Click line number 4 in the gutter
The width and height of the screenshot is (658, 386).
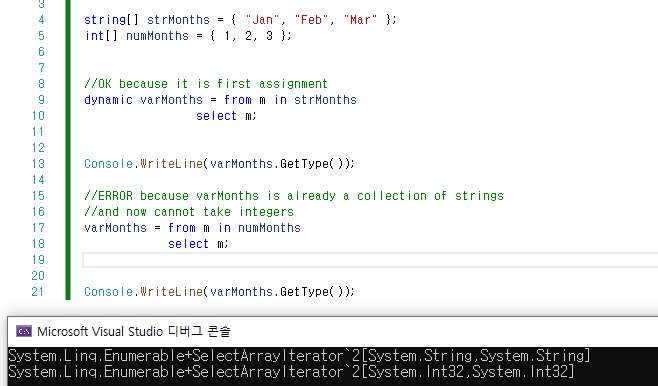(41, 20)
